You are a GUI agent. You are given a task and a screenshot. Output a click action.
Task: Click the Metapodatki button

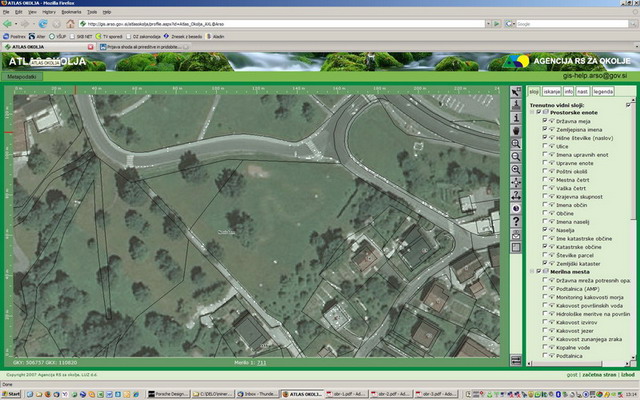click(x=21, y=75)
